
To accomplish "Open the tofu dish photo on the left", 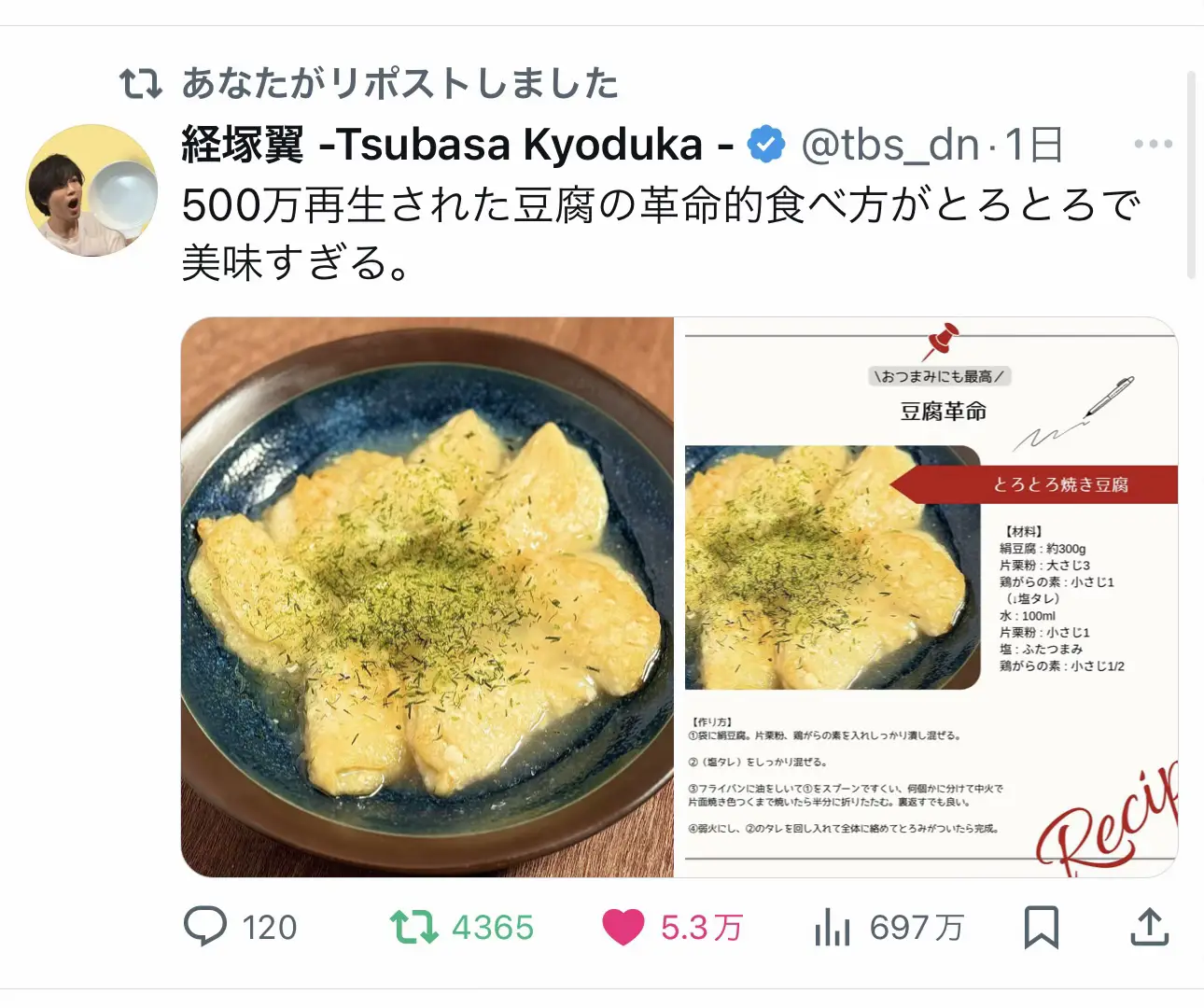I will pos(427,597).
